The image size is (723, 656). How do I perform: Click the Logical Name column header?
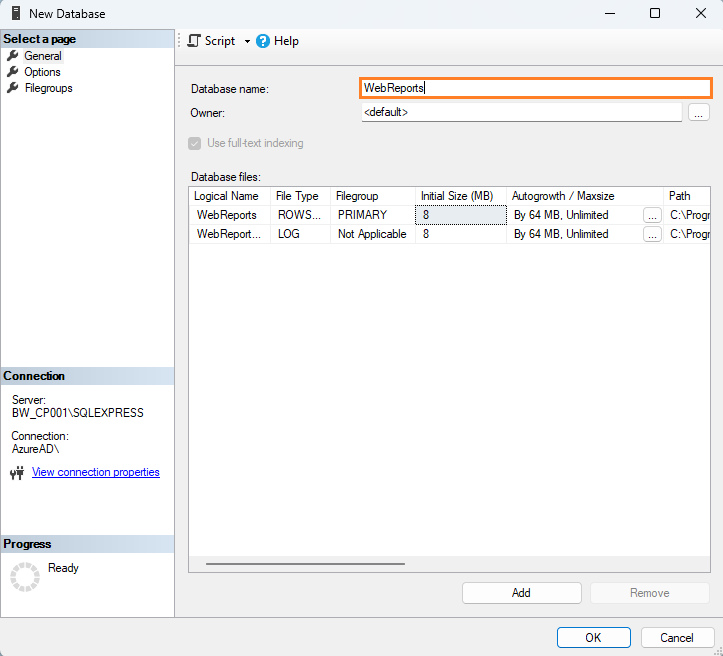229,196
